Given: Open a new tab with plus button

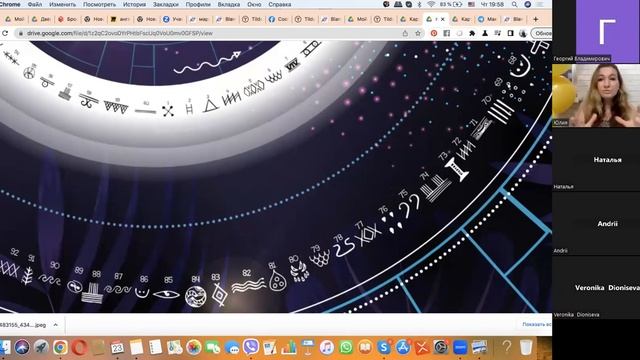Looking at the screenshot, I should coord(536,19).
